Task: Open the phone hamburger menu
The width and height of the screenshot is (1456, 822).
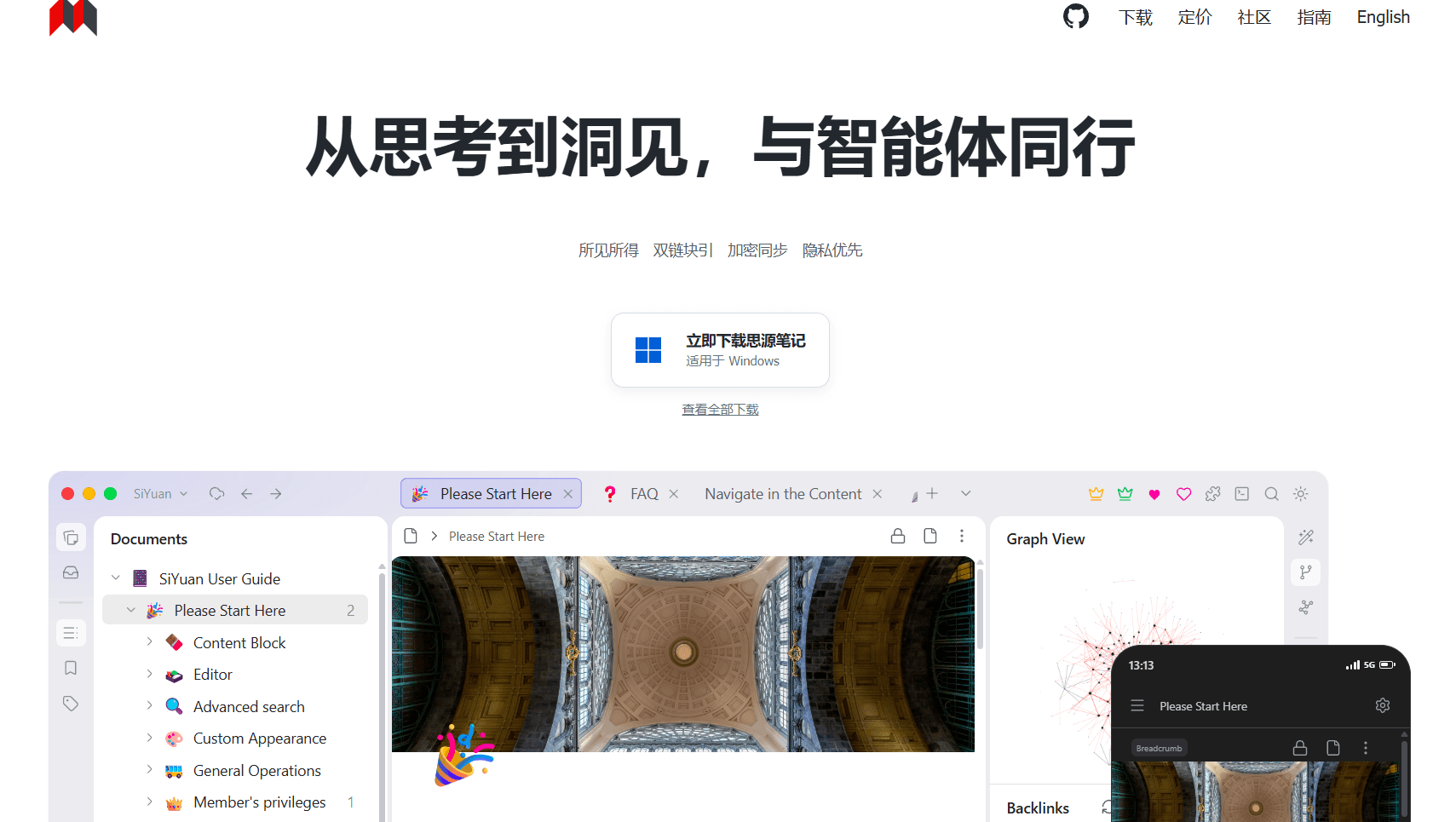Action: tap(1137, 706)
